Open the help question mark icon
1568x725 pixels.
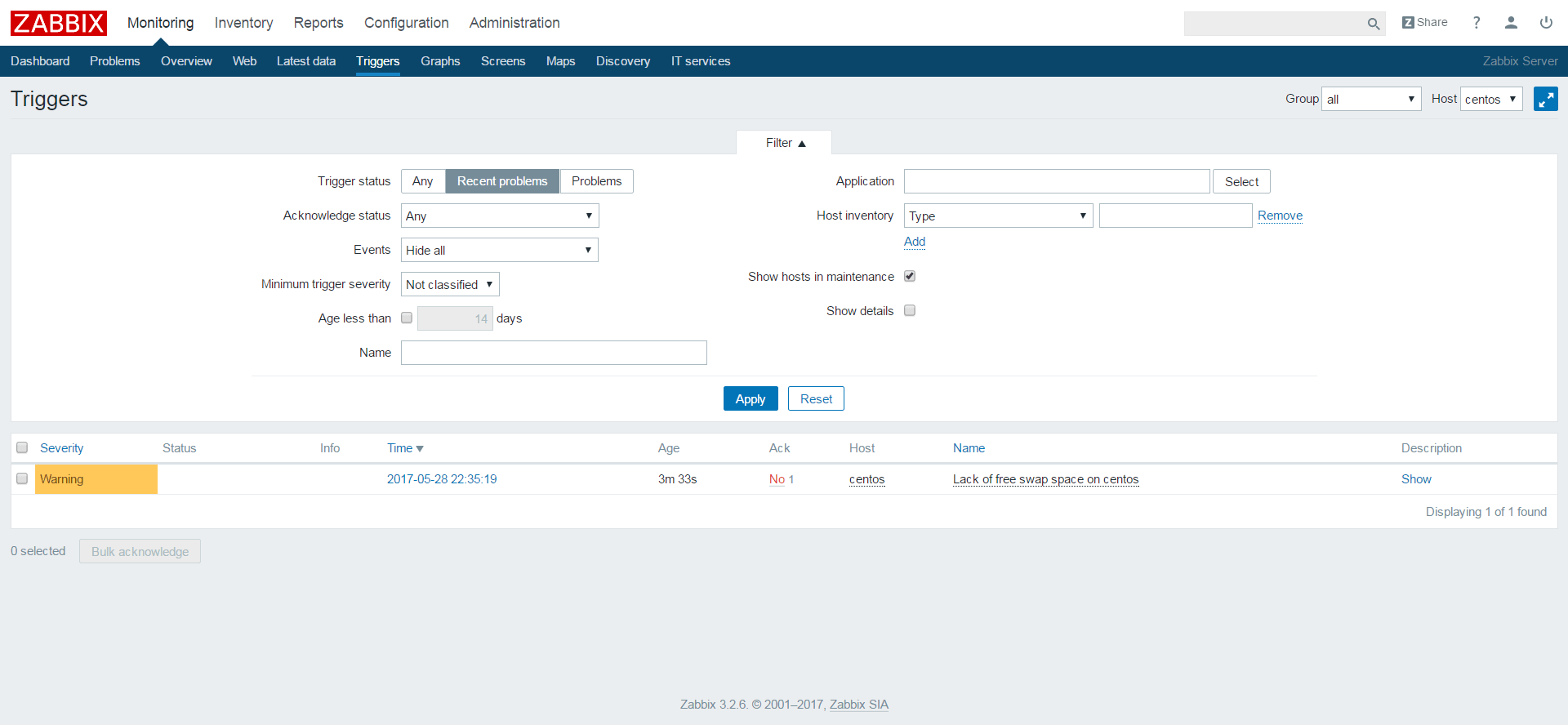point(1477,23)
